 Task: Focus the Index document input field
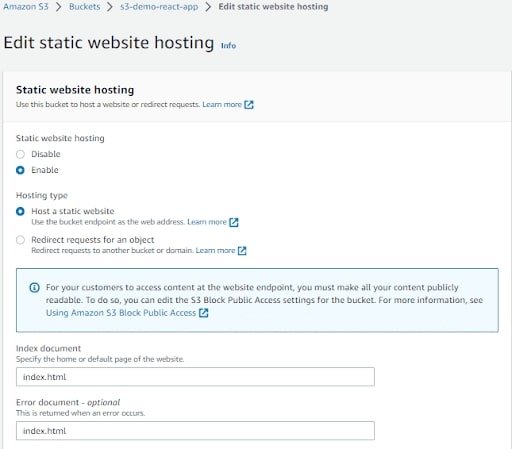[195, 377]
